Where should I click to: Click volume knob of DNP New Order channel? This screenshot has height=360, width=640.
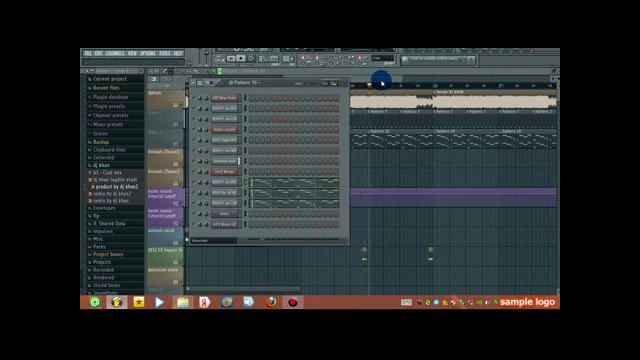206,98
